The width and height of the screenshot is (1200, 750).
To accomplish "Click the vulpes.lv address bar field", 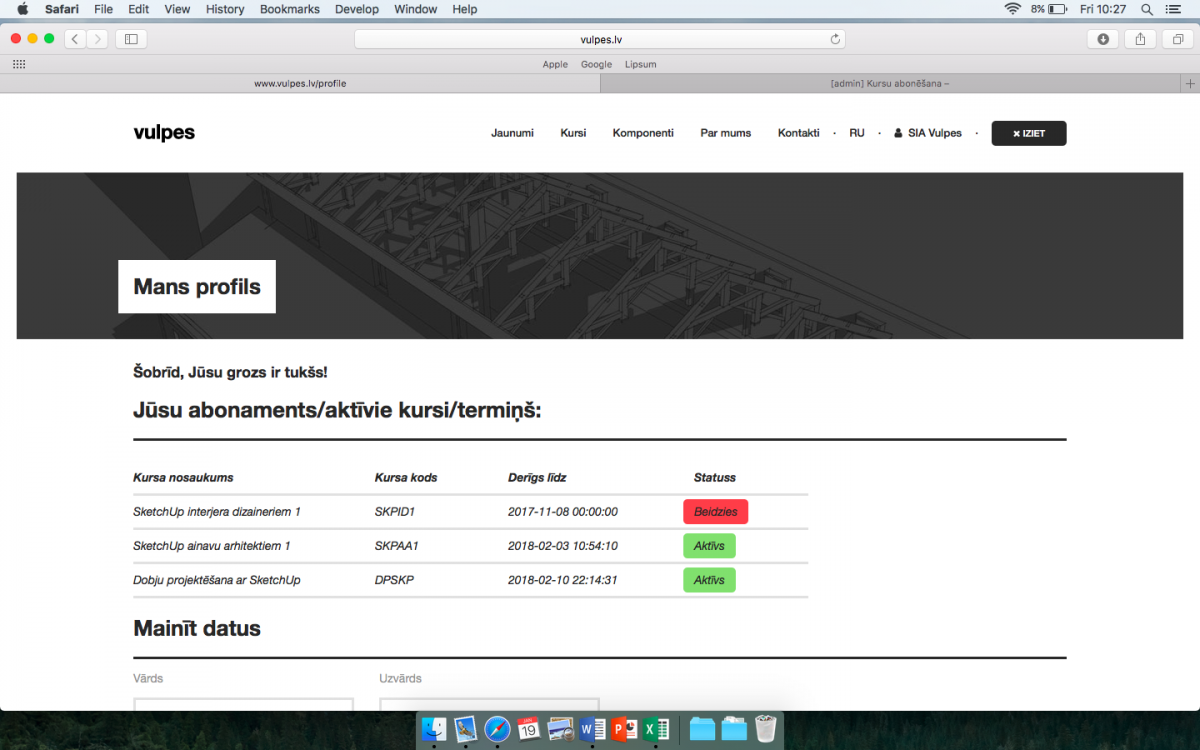I will click(600, 39).
